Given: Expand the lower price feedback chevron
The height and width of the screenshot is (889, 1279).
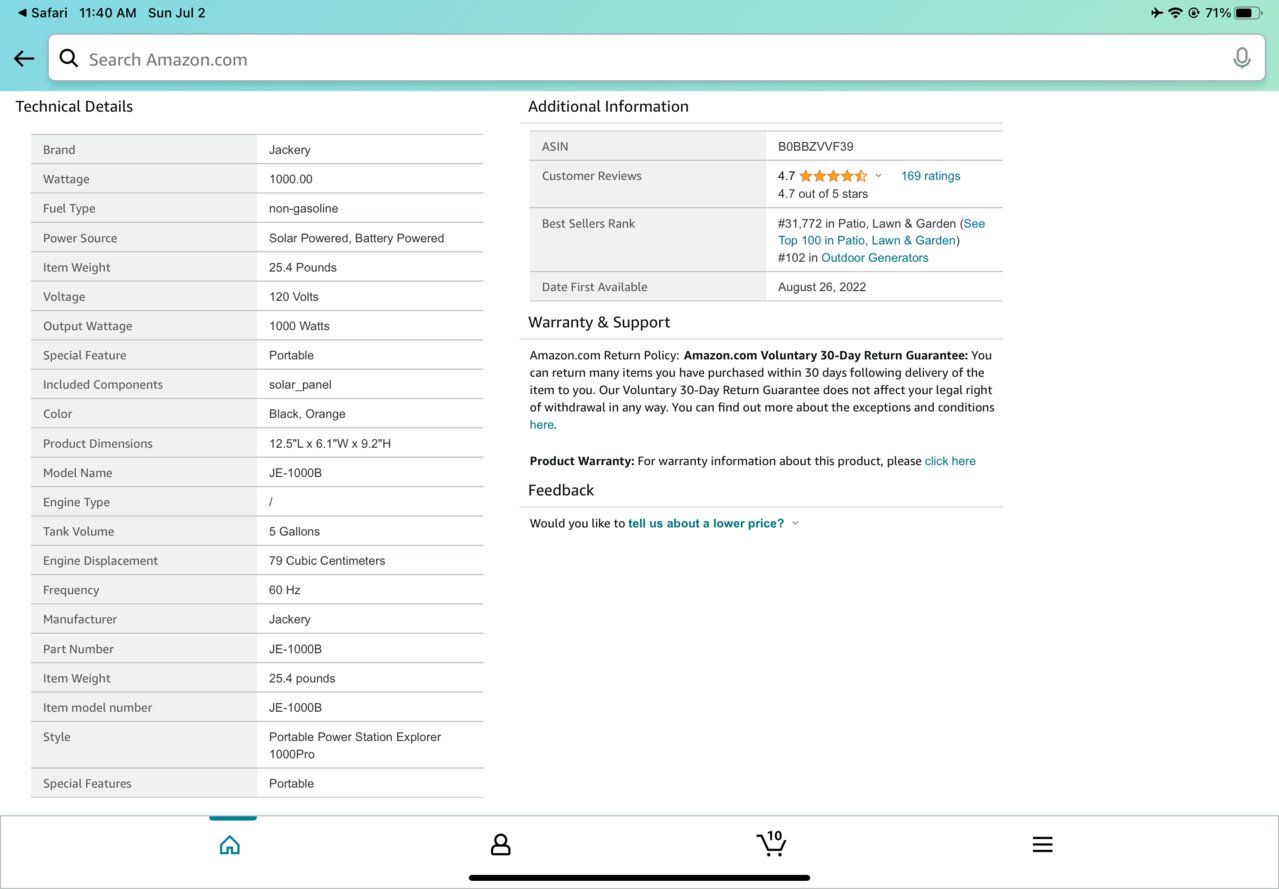Looking at the screenshot, I should (795, 523).
